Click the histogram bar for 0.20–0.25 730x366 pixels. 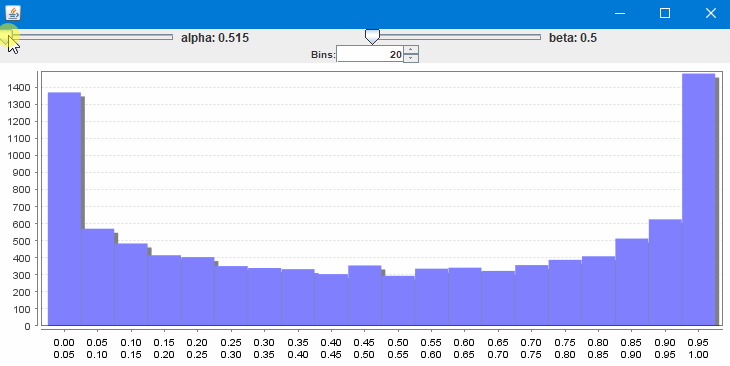tap(198, 291)
